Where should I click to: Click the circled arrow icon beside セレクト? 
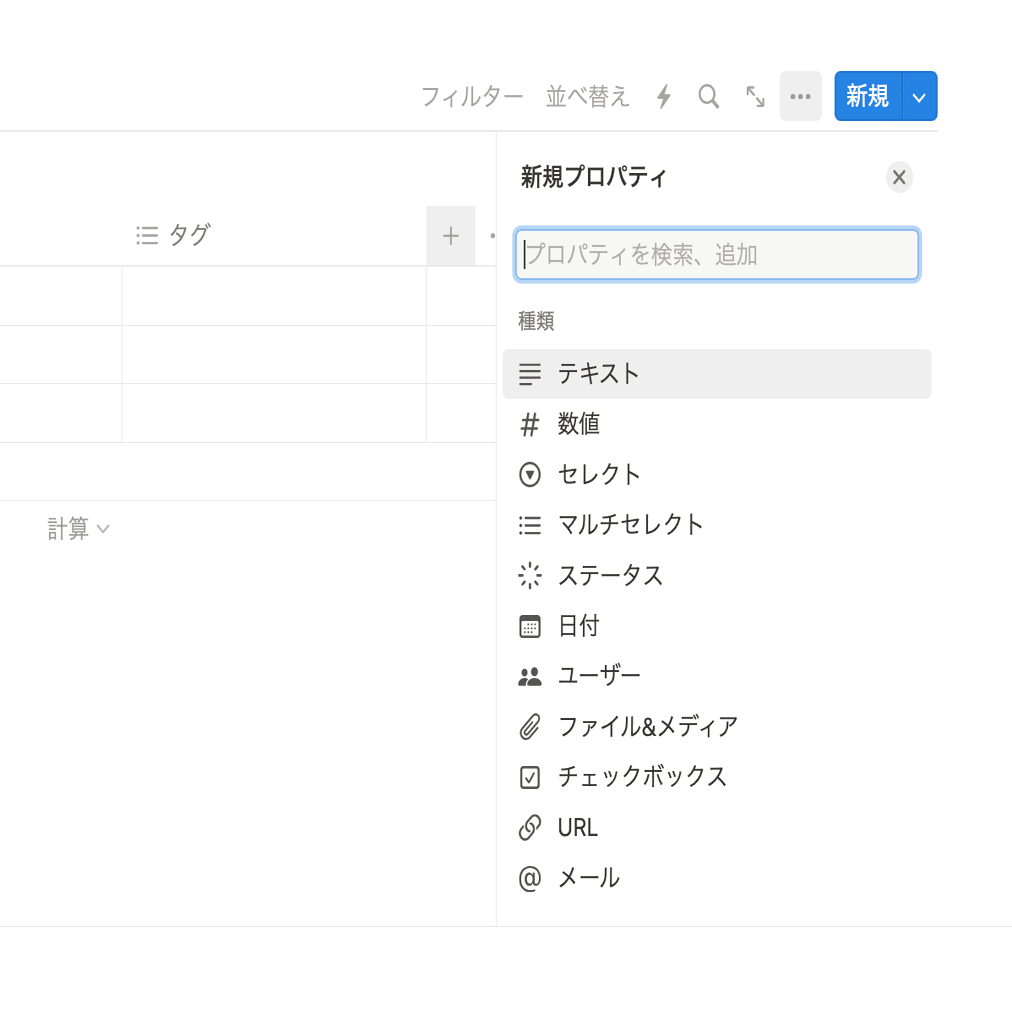[x=530, y=475]
